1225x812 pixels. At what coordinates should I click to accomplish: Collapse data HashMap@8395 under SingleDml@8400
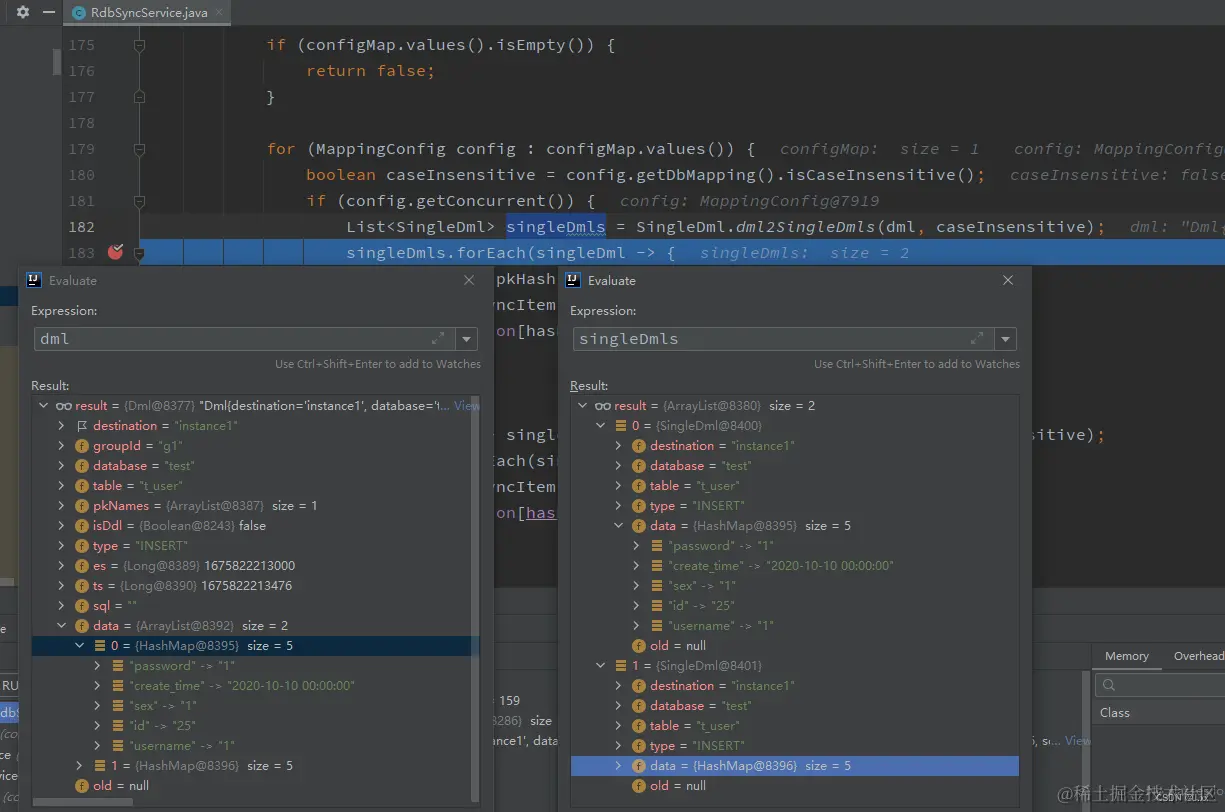pos(620,526)
